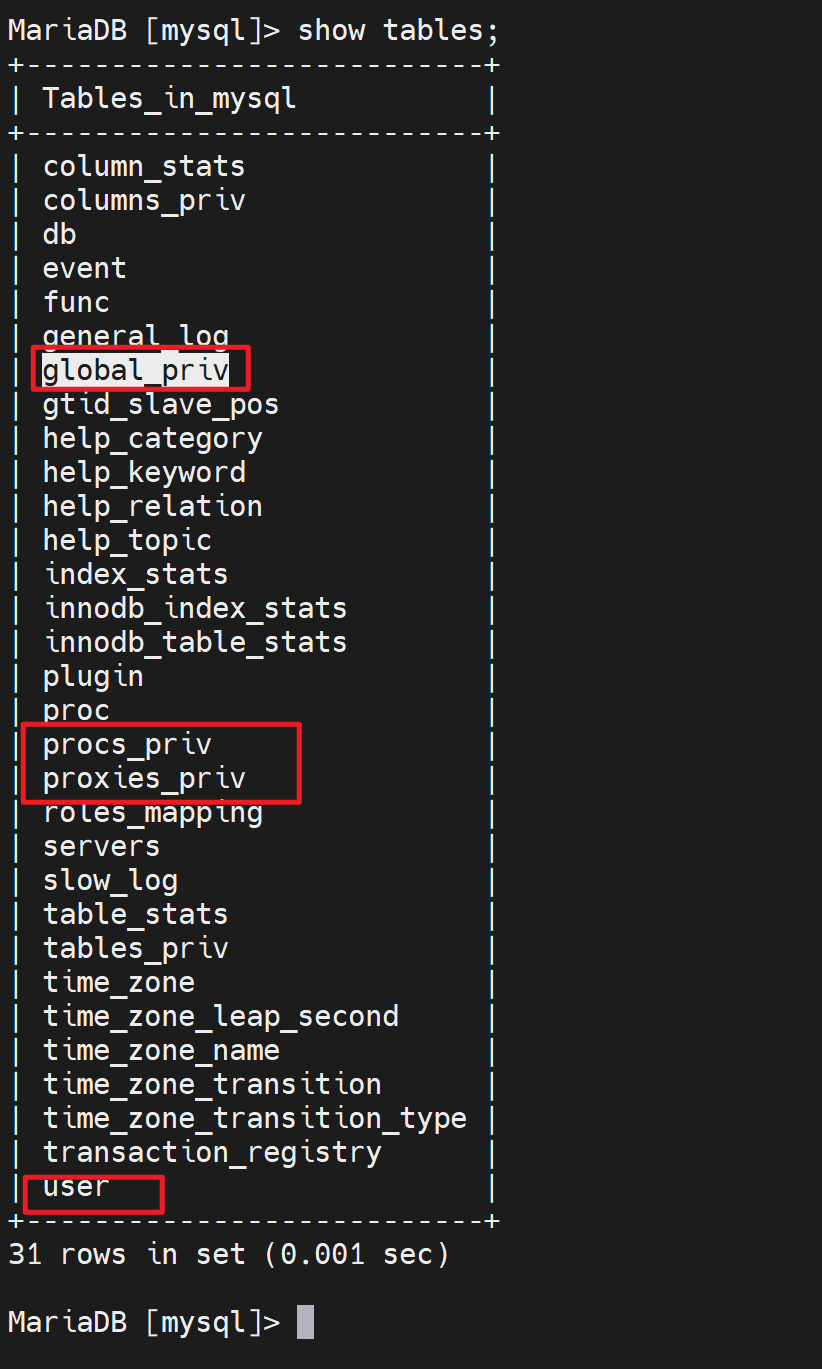Click the column_stats table name
The height and width of the screenshot is (1369, 822).
click(144, 166)
